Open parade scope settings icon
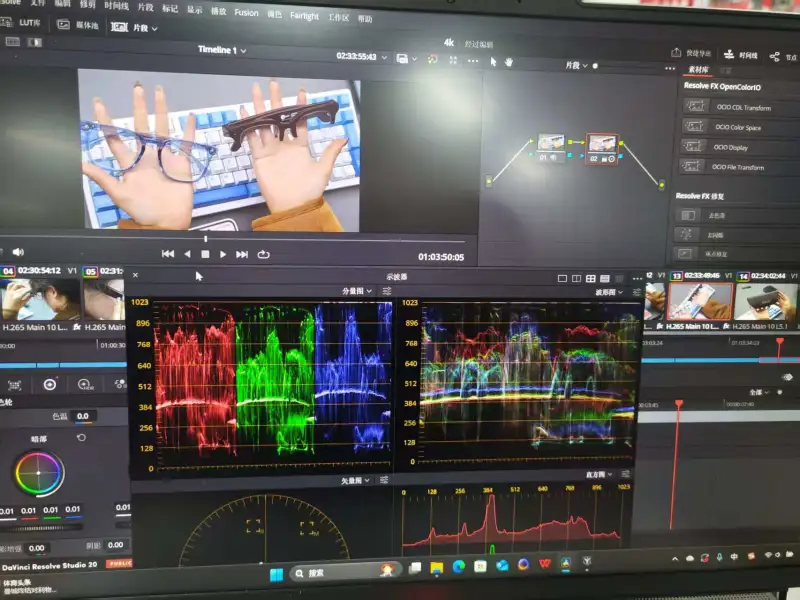This screenshot has height=600, width=800. (x=386, y=291)
